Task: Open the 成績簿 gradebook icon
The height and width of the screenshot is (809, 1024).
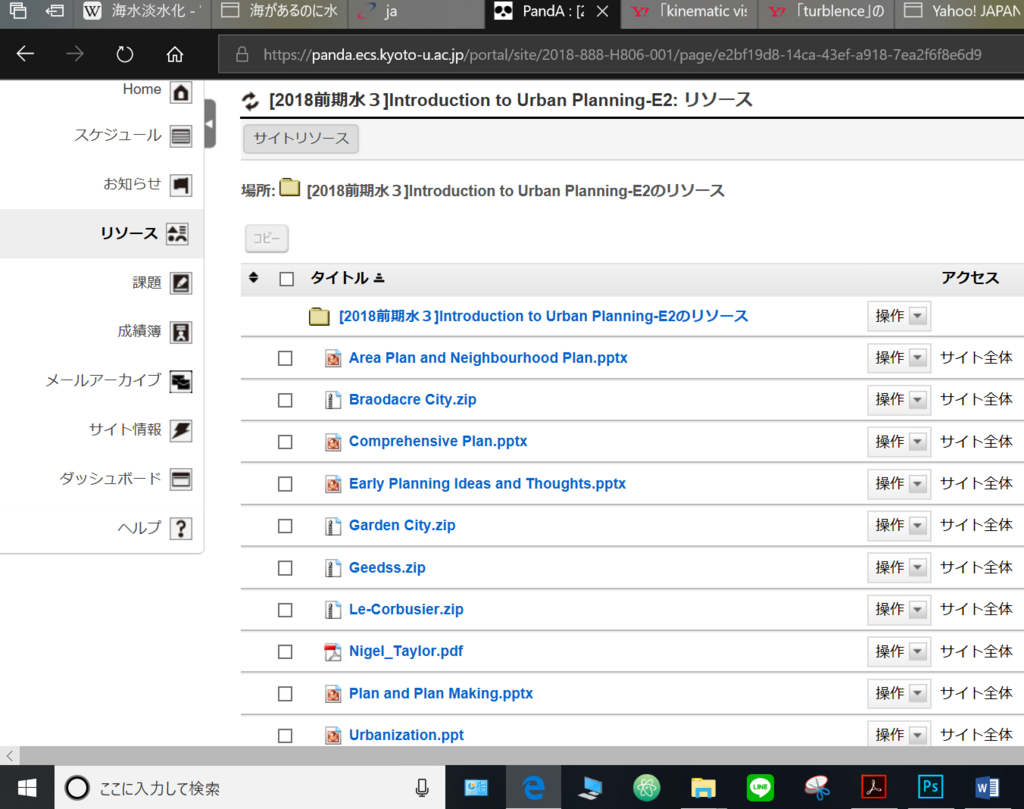Action: point(181,332)
